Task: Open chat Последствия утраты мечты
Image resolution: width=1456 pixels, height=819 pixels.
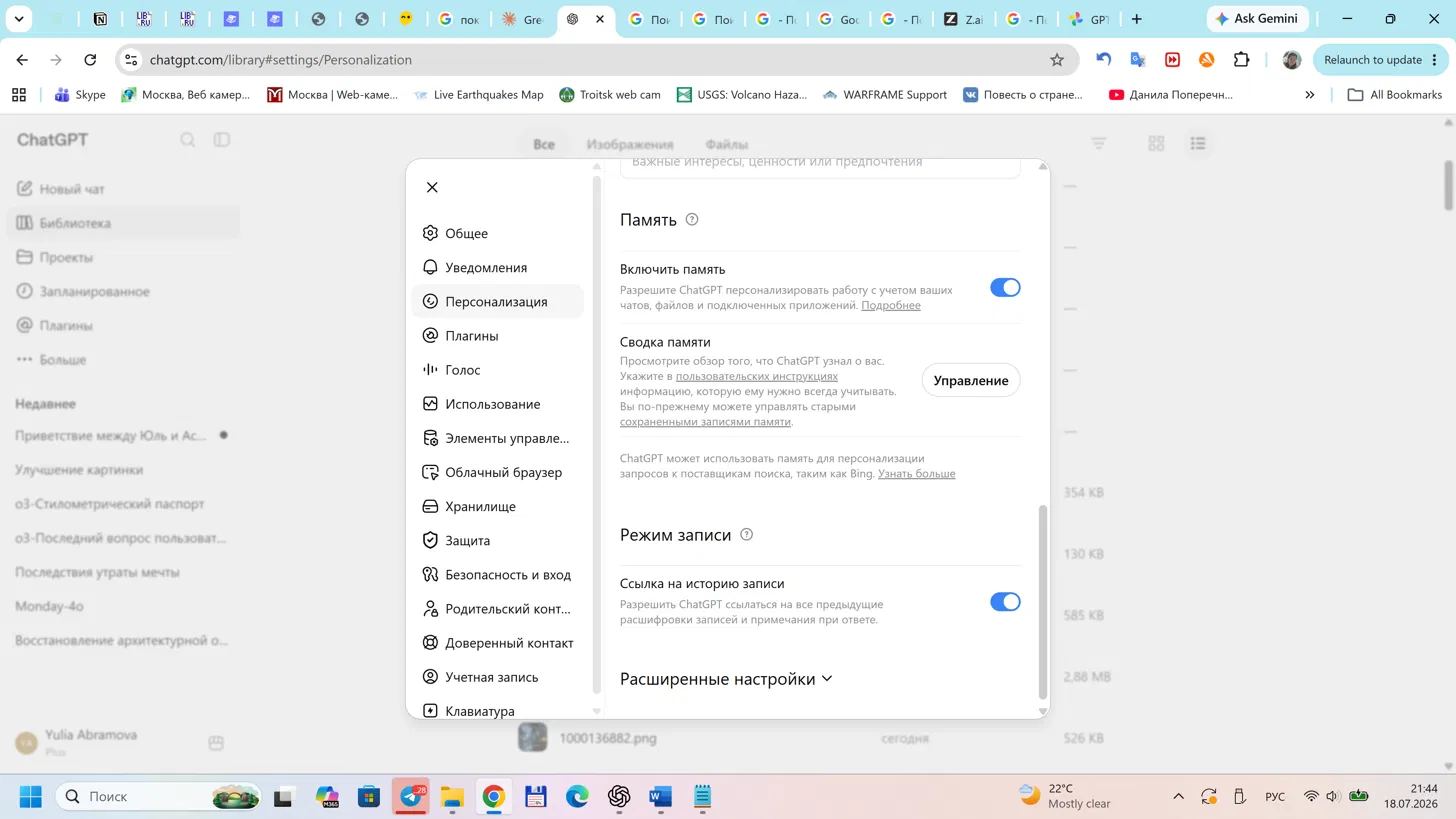Action: point(123,572)
